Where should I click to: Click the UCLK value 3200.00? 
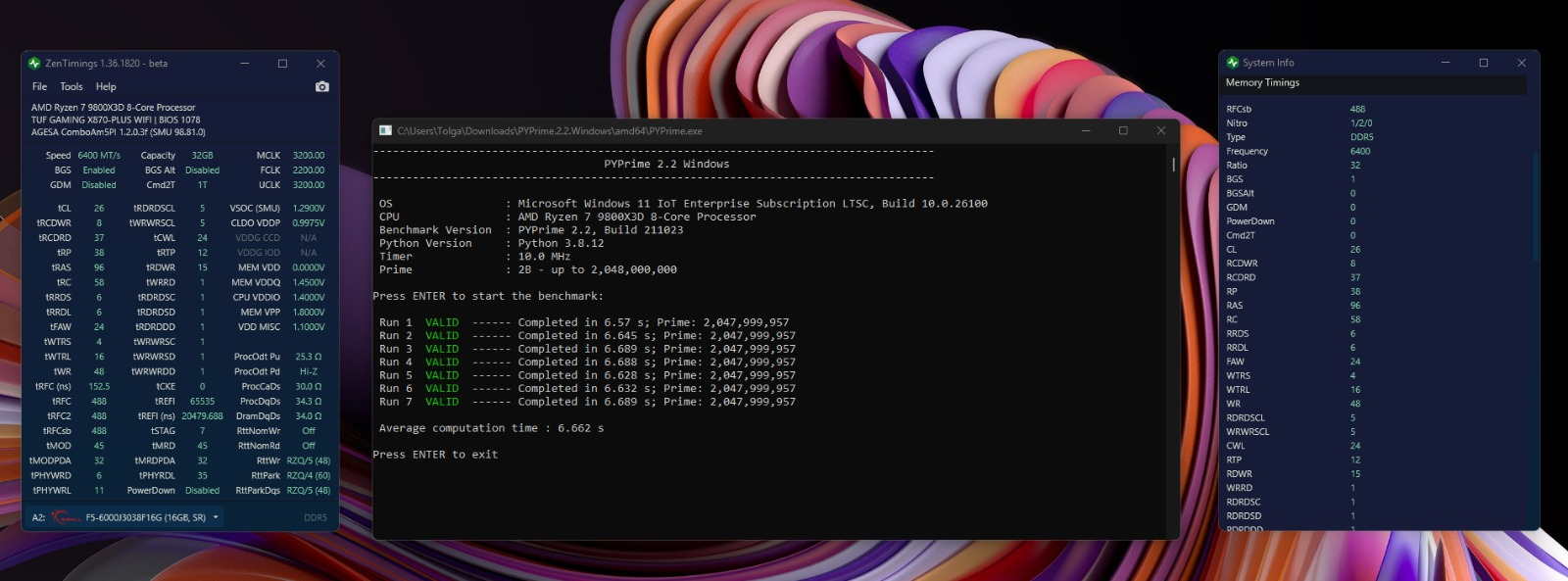coord(309,184)
